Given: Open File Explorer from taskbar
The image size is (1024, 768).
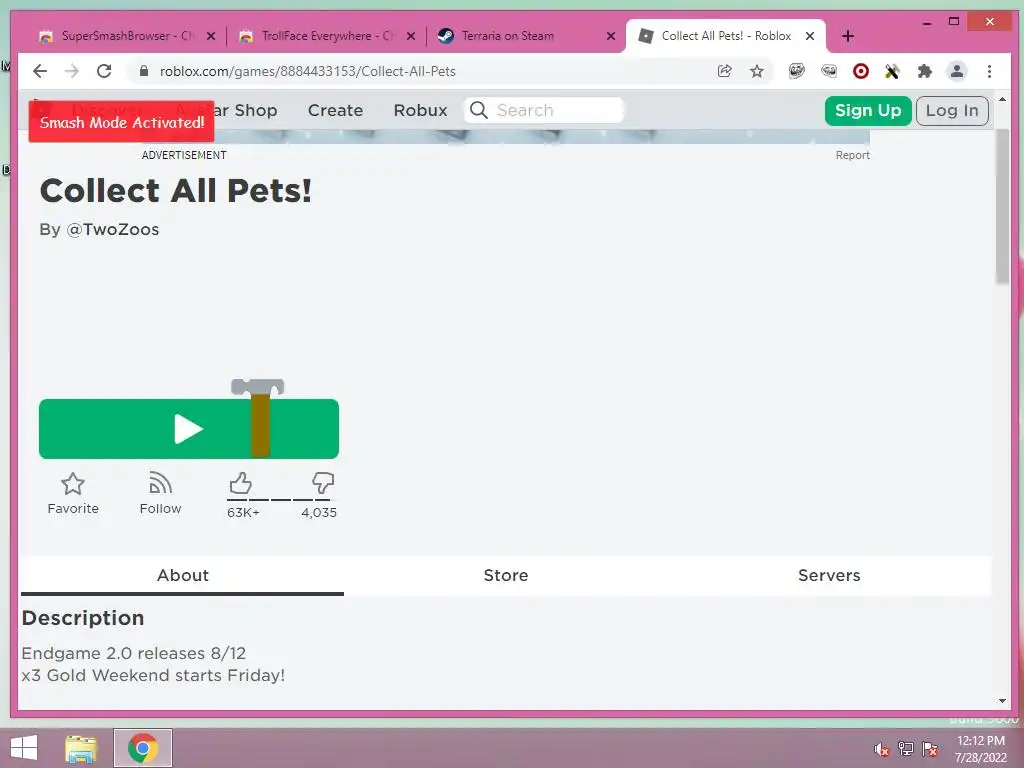Looking at the screenshot, I should 81,748.
